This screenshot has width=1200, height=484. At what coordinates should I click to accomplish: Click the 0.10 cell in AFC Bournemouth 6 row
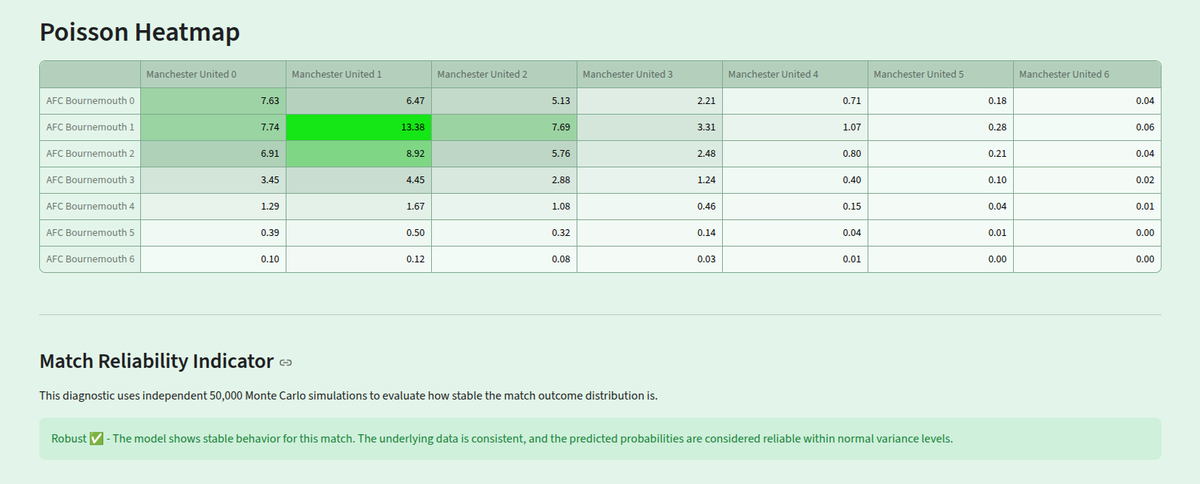pyautogui.click(x=213, y=259)
